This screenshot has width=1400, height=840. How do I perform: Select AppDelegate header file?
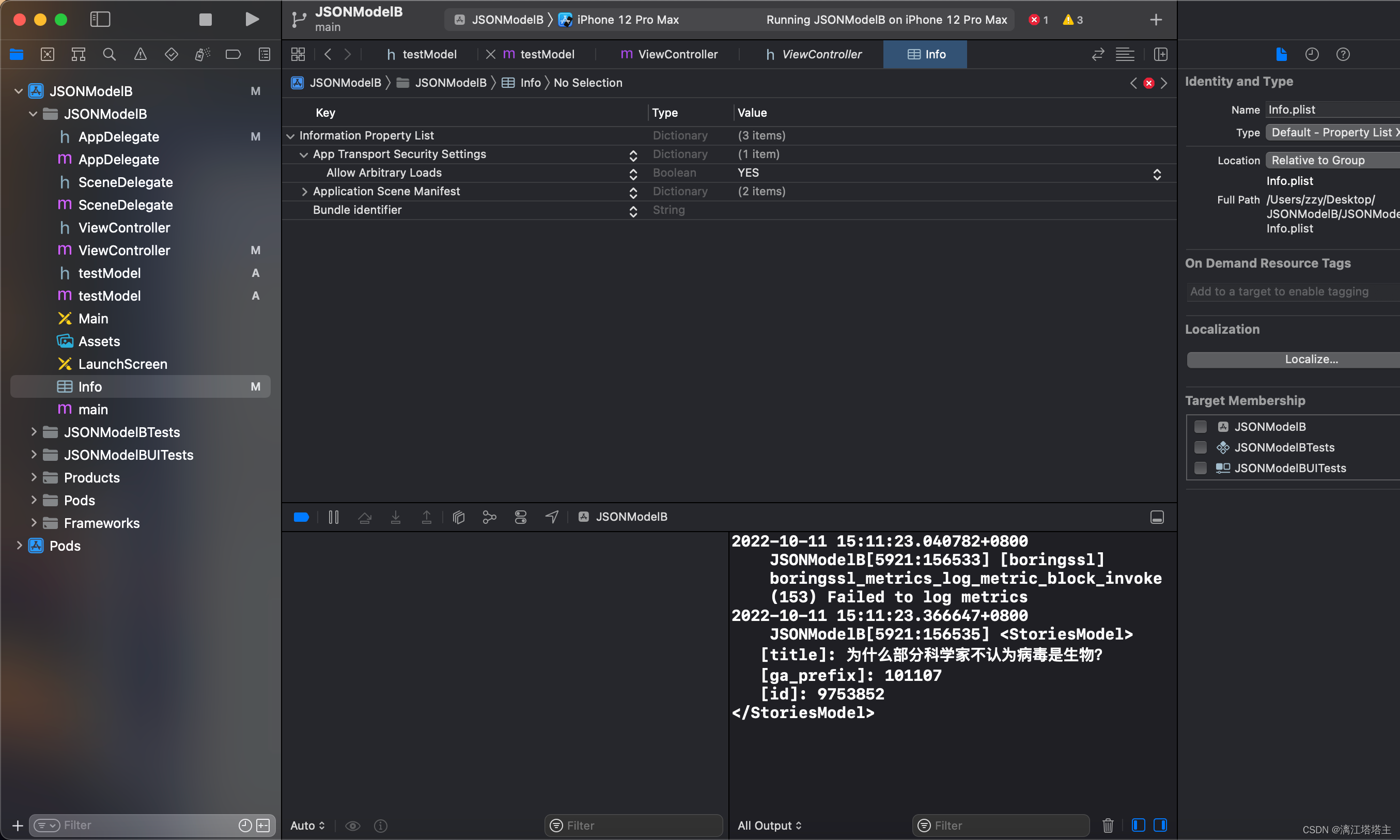coord(118,136)
